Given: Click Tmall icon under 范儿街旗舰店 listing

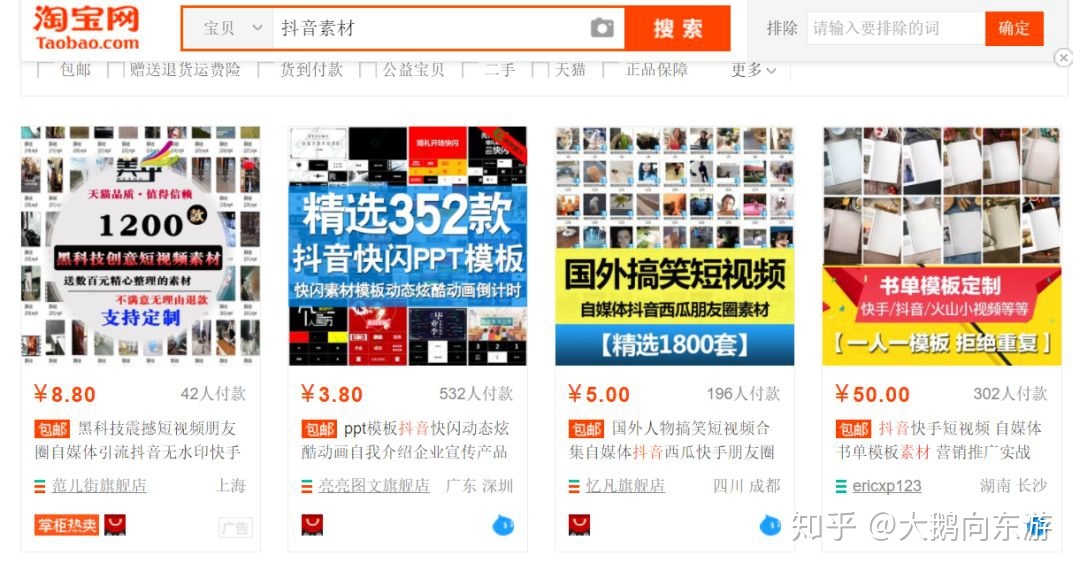Looking at the screenshot, I should [x=115, y=526].
